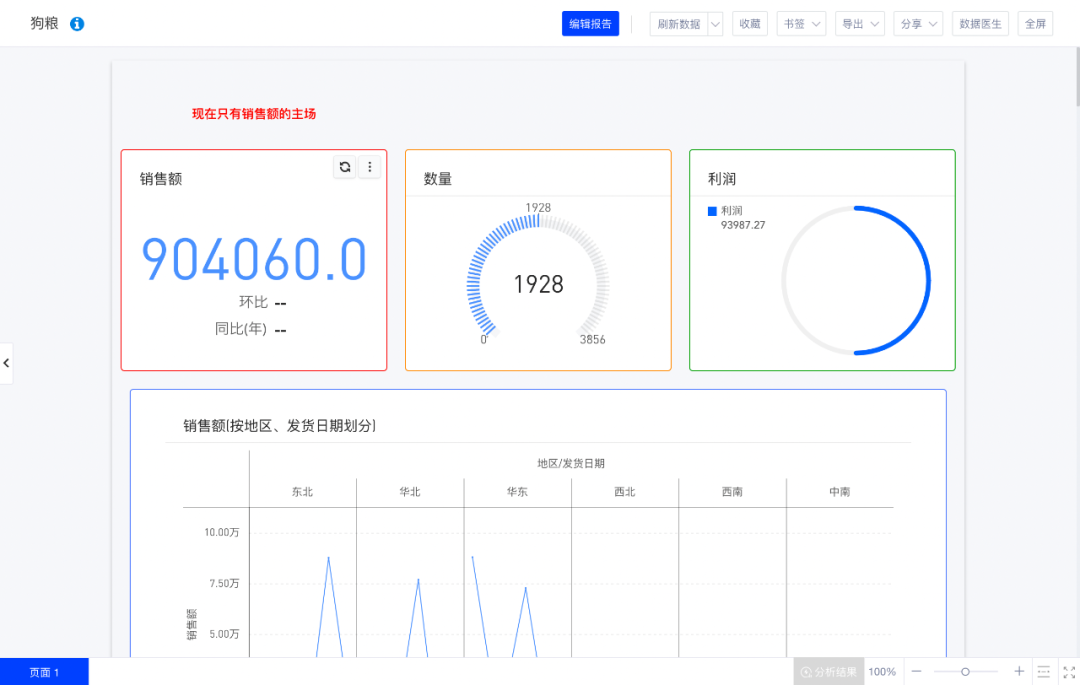
Task: Click the 分析结果 button
Action: [828, 672]
